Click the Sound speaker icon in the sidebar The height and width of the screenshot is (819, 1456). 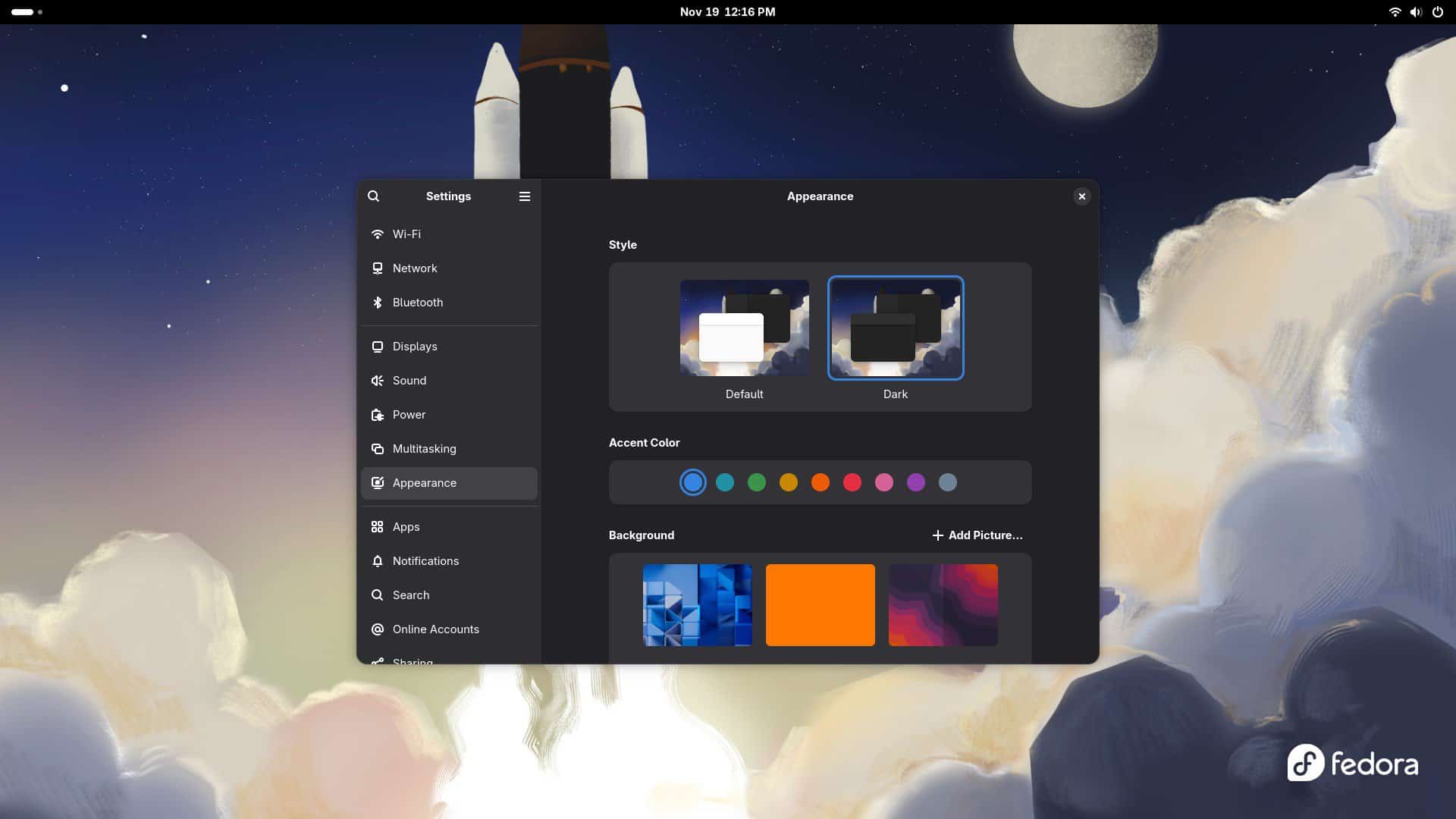pos(377,381)
